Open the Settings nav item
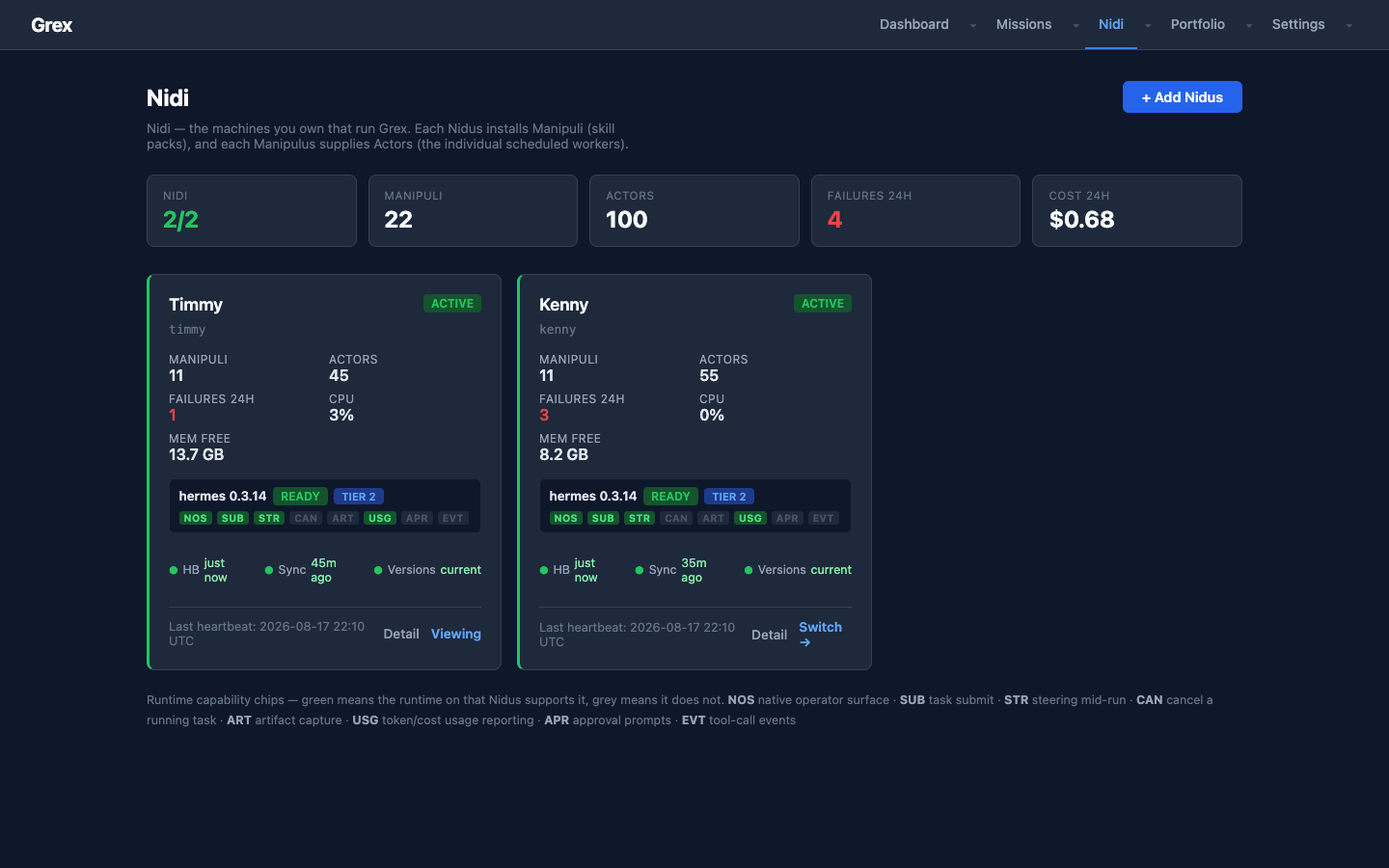 pyautogui.click(x=1298, y=24)
